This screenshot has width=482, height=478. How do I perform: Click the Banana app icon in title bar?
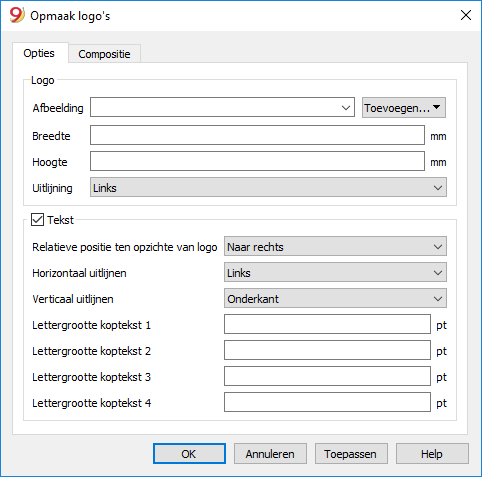tap(17, 15)
